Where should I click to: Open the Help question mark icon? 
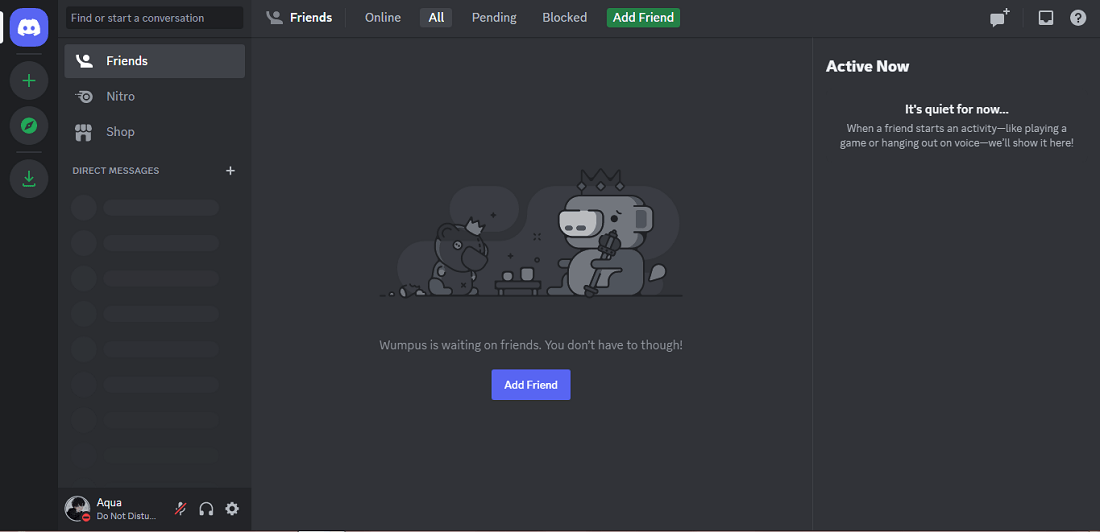coord(1078,18)
